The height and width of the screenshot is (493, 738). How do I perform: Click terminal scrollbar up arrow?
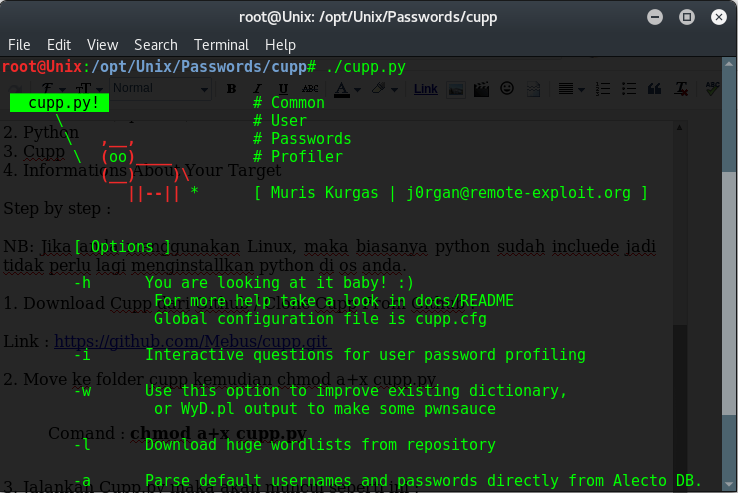pyautogui.click(x=729, y=64)
